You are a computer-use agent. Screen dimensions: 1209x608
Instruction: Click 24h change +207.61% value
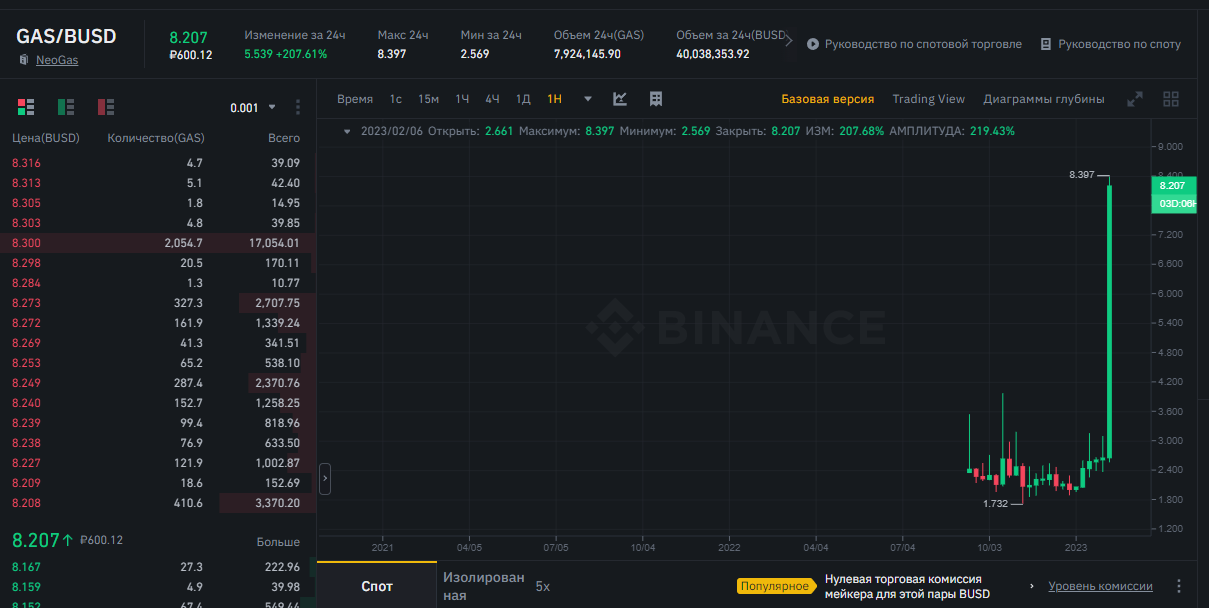pos(304,54)
